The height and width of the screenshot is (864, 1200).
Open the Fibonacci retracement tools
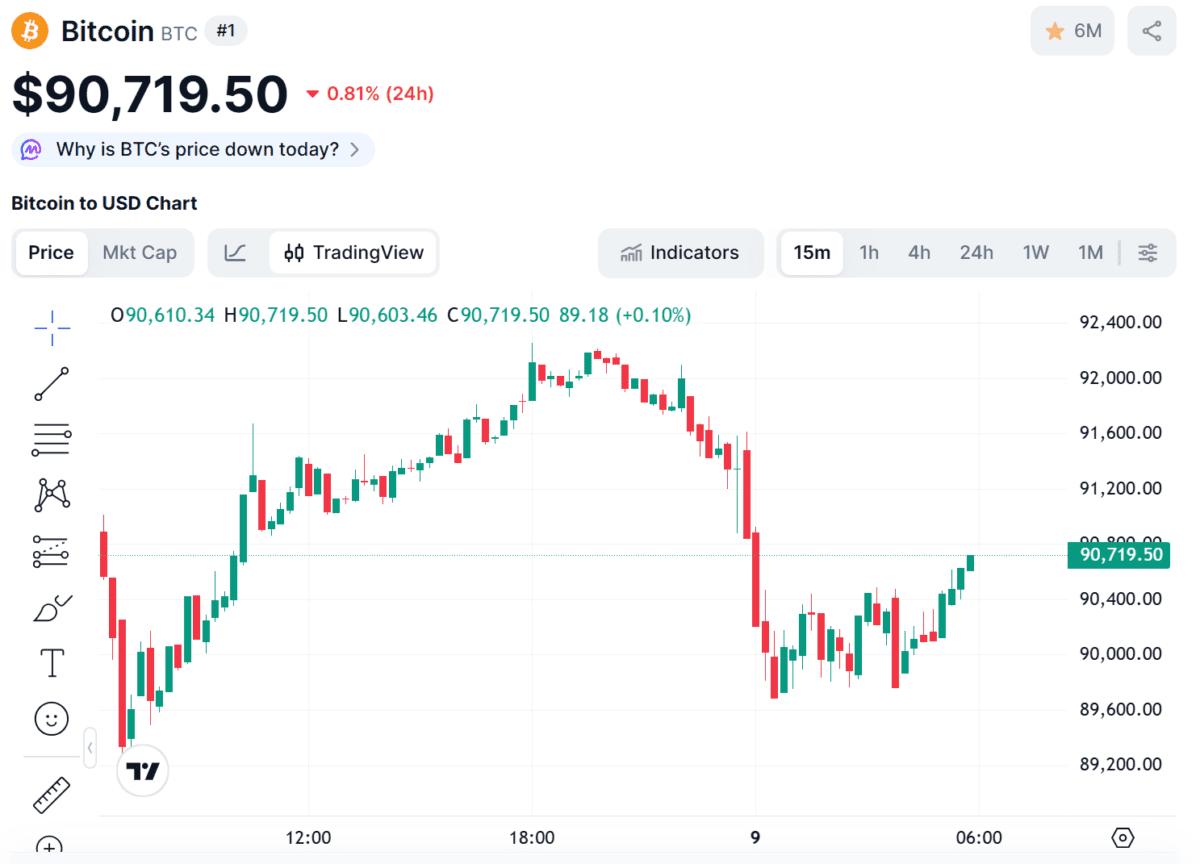(x=52, y=439)
